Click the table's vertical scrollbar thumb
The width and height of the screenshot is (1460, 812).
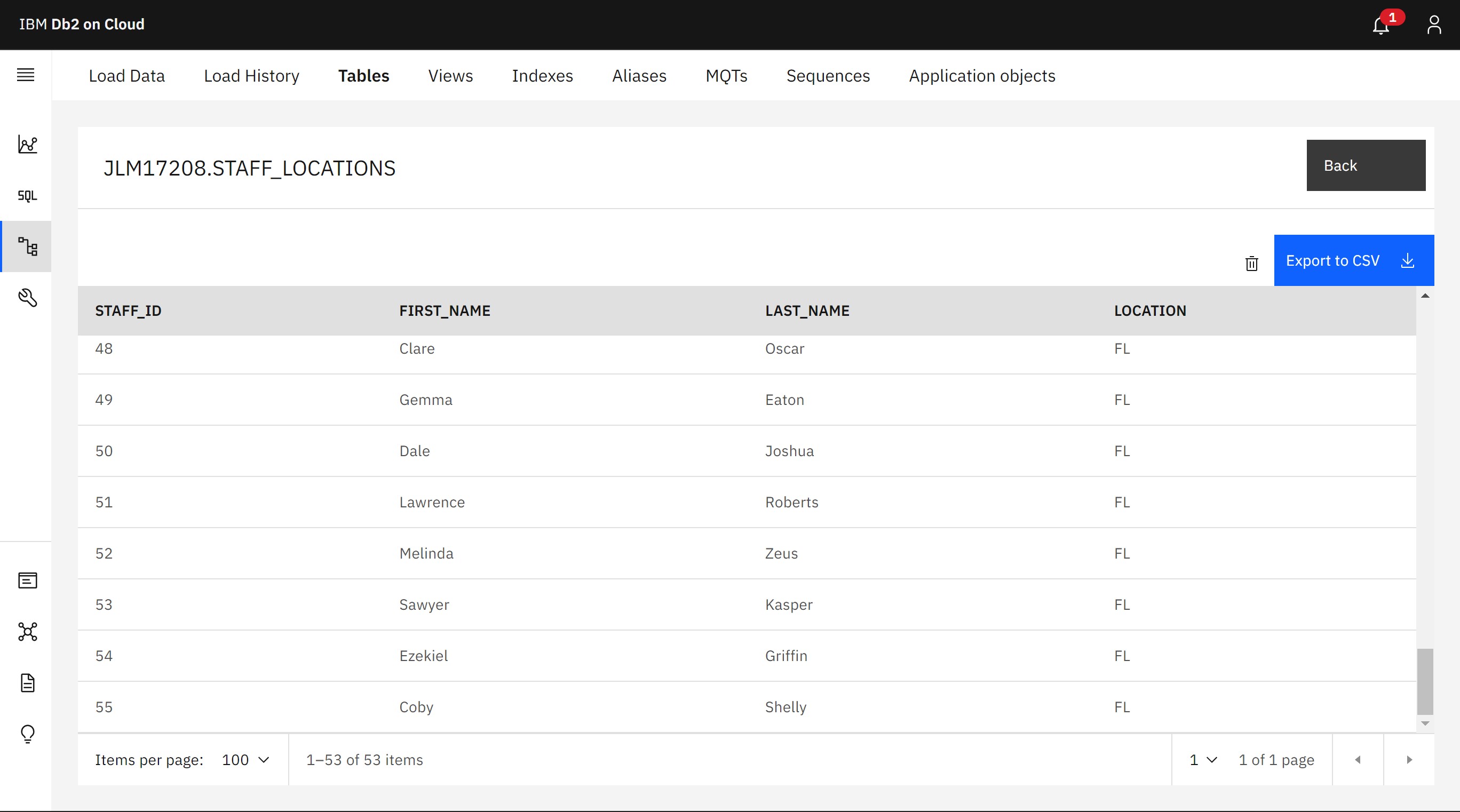tap(1425, 682)
